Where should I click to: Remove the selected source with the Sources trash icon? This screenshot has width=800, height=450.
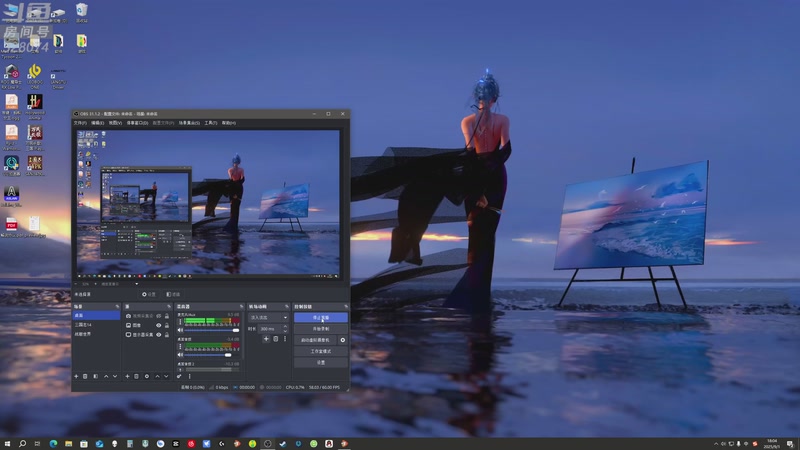pyautogui.click(x=136, y=376)
